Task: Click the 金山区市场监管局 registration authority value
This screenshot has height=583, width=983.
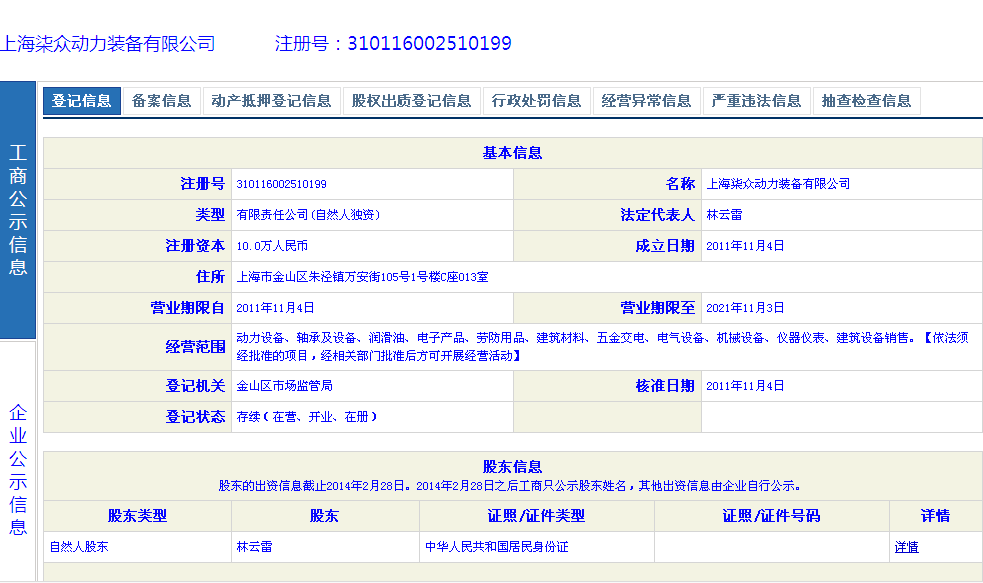Action: coord(284,386)
